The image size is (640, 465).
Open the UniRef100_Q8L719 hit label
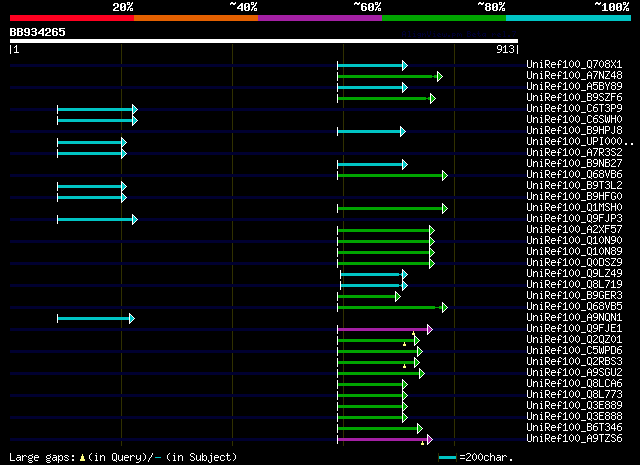pos(574,285)
